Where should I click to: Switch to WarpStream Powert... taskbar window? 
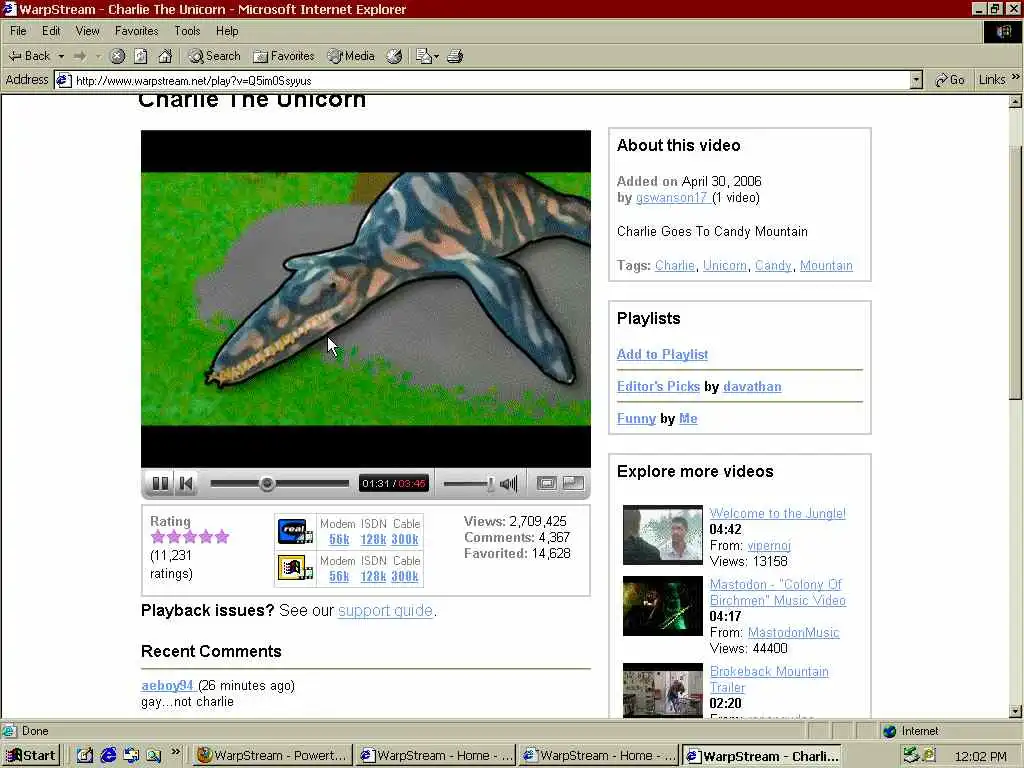272,756
